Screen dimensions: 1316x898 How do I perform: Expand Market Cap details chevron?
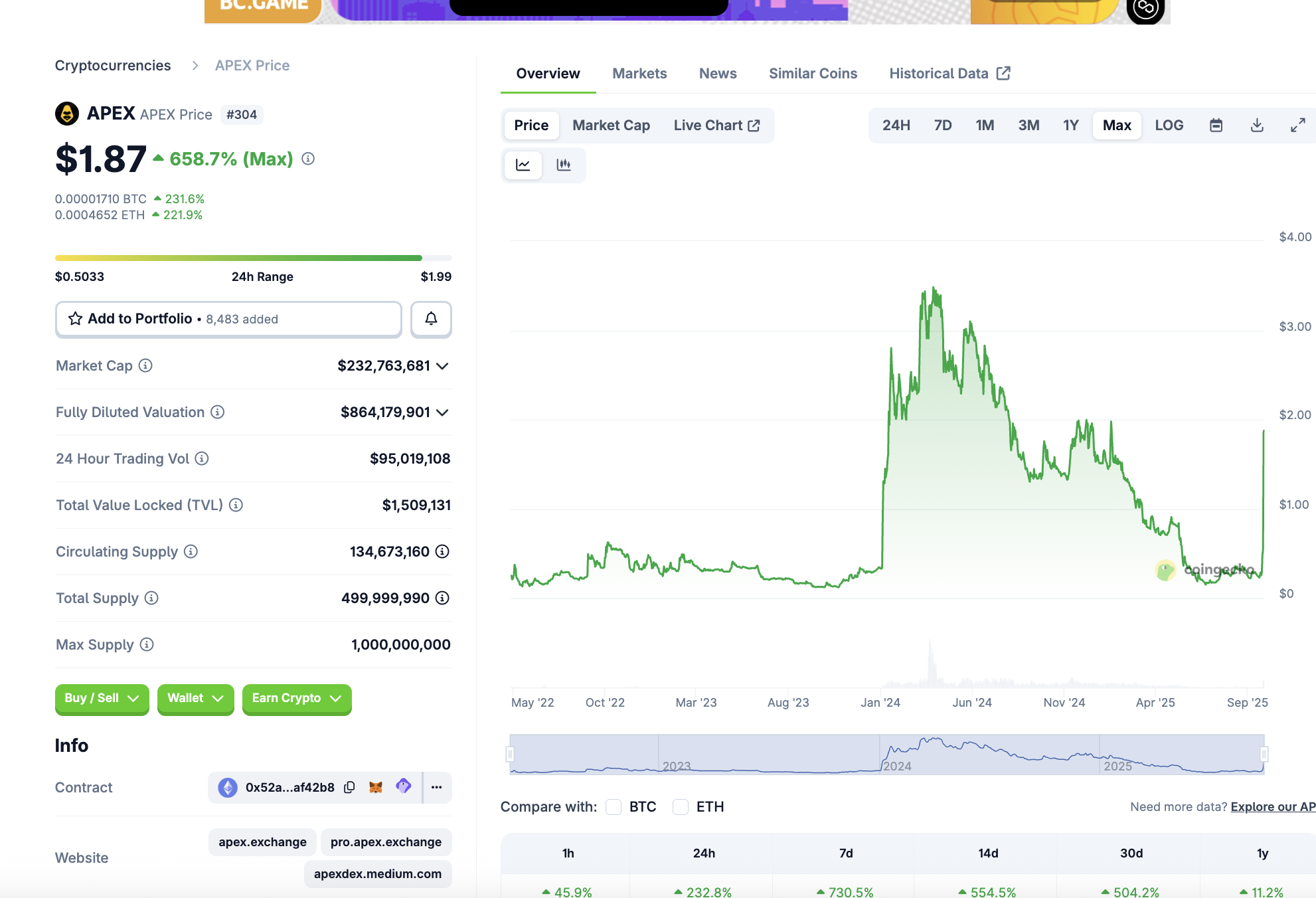(x=443, y=366)
